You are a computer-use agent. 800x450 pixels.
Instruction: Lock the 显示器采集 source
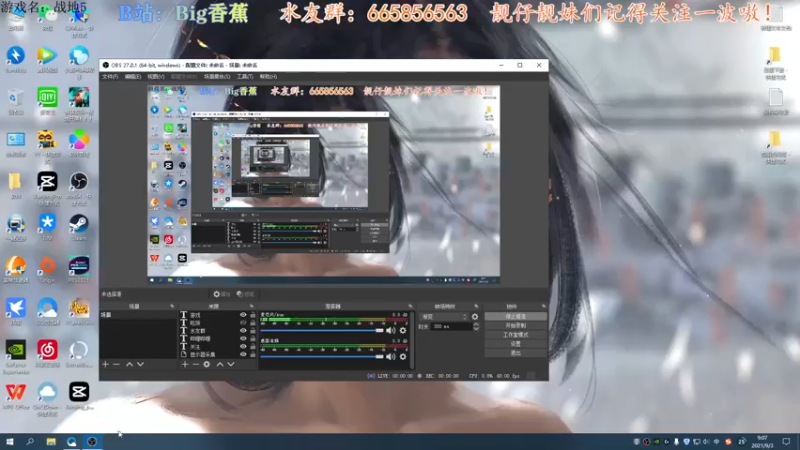253,354
